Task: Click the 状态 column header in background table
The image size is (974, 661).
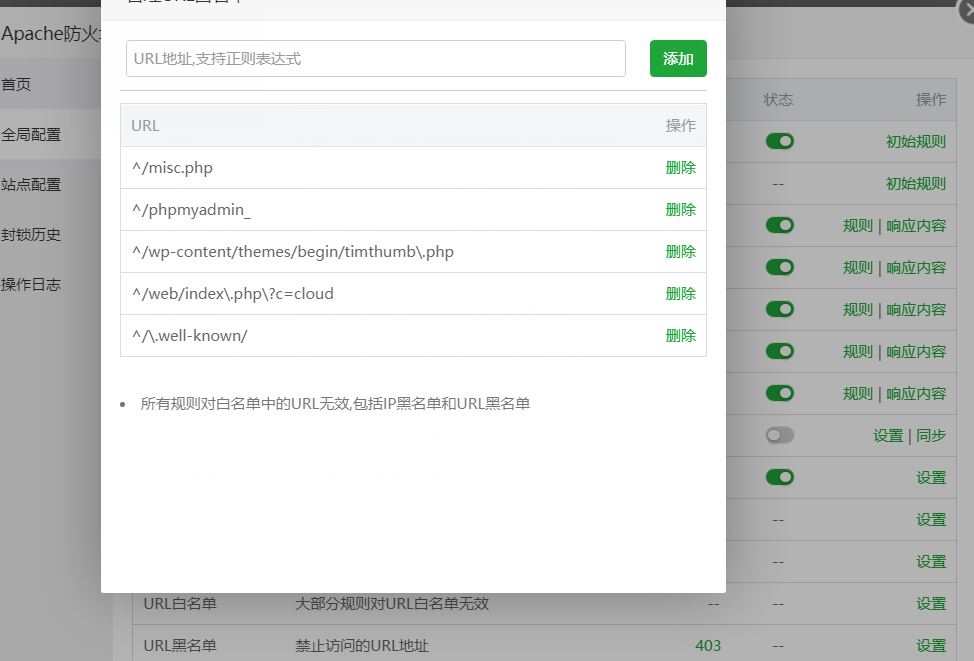Action: coord(778,99)
